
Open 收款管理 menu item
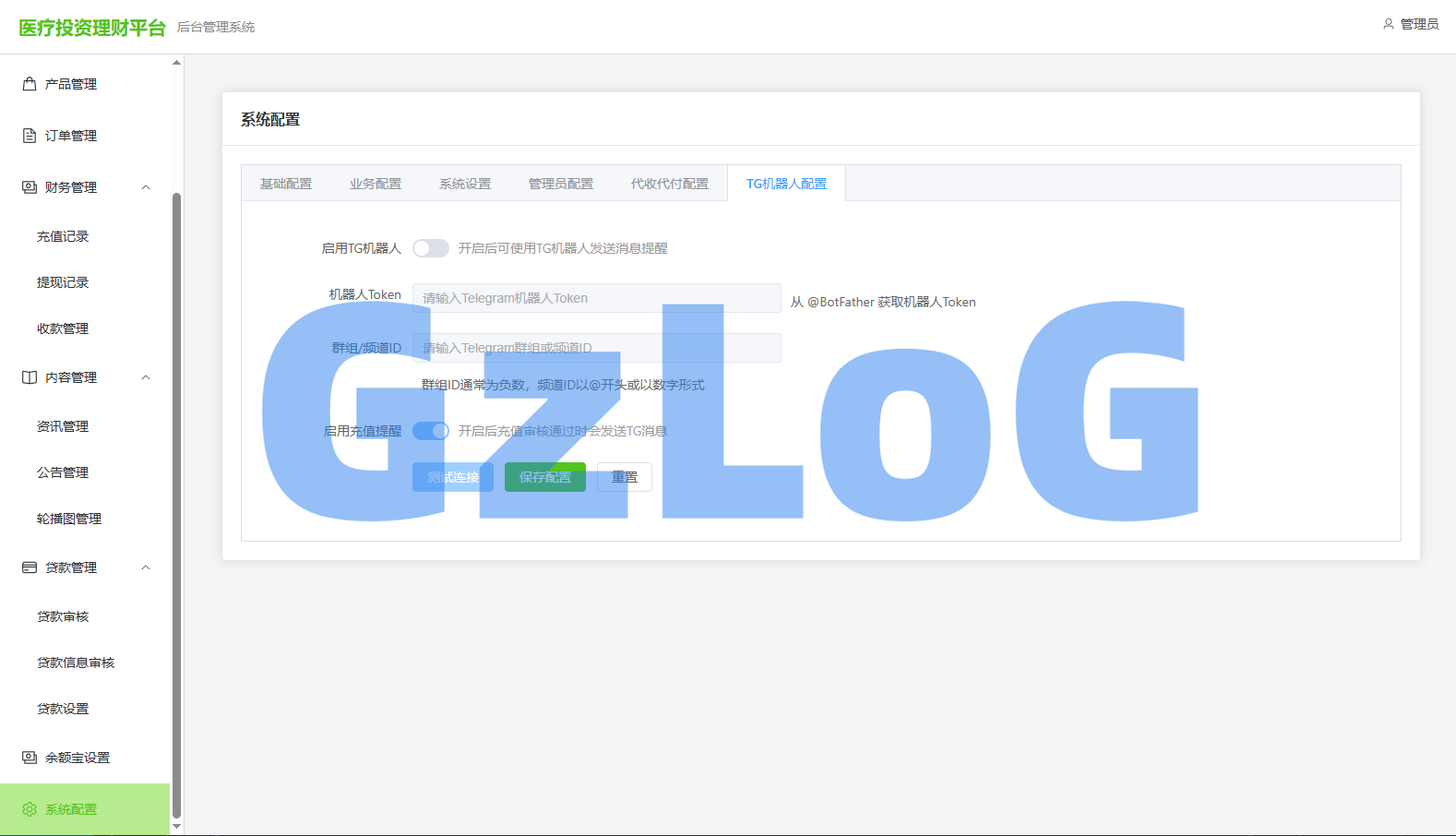click(85, 328)
